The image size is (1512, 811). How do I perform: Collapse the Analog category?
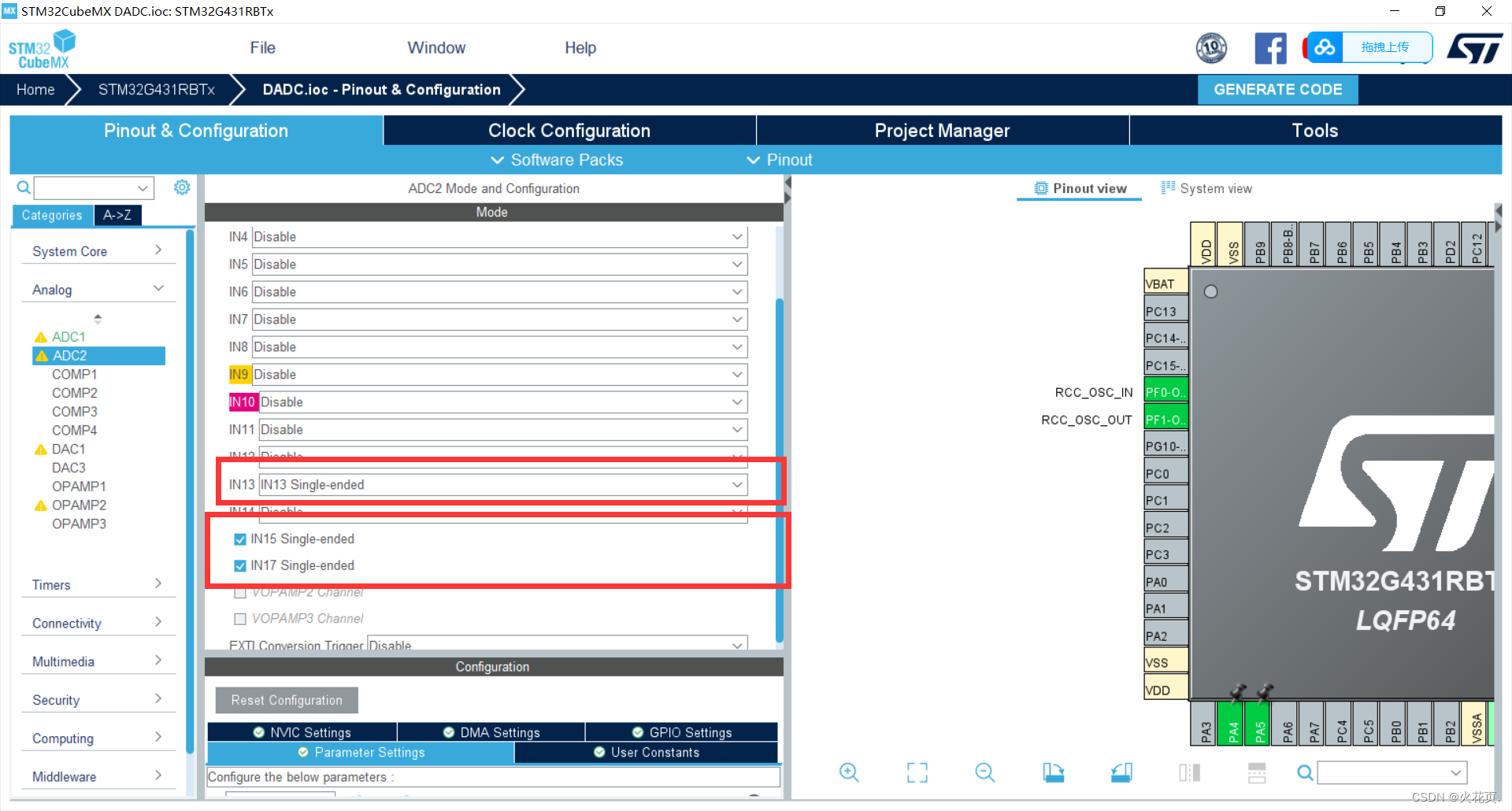coord(98,290)
